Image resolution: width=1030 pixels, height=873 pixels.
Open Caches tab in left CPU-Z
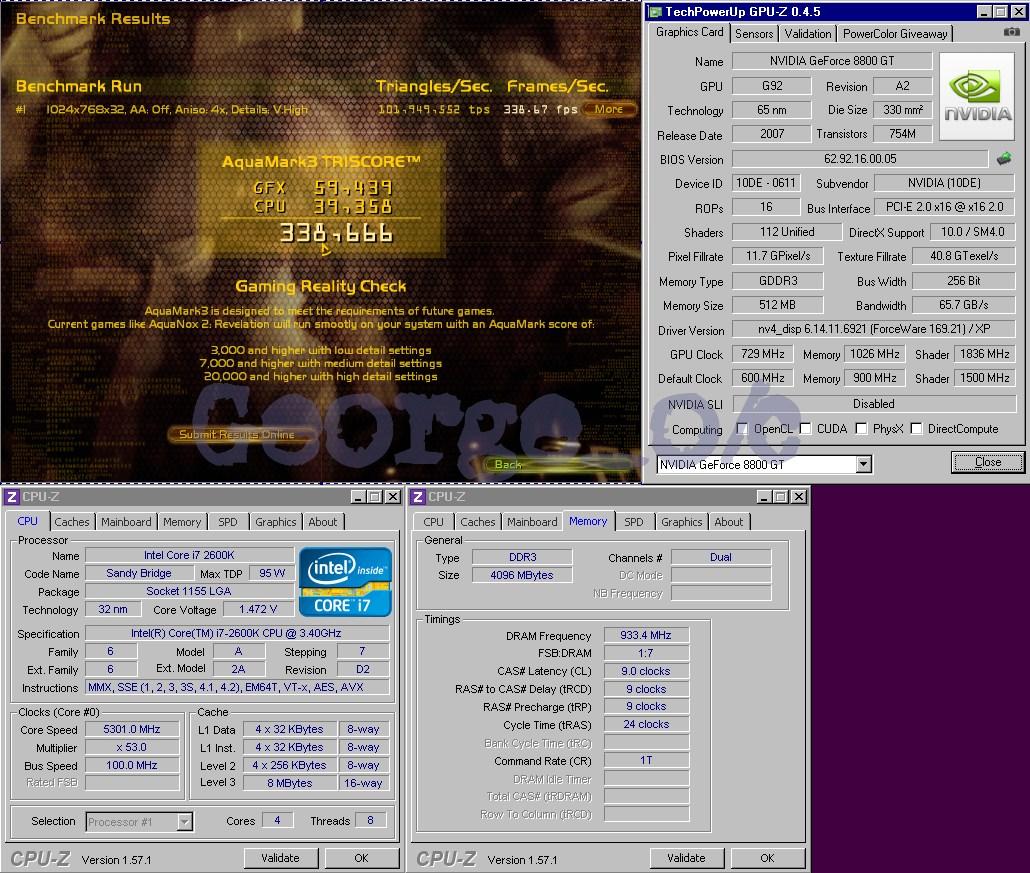click(x=72, y=522)
